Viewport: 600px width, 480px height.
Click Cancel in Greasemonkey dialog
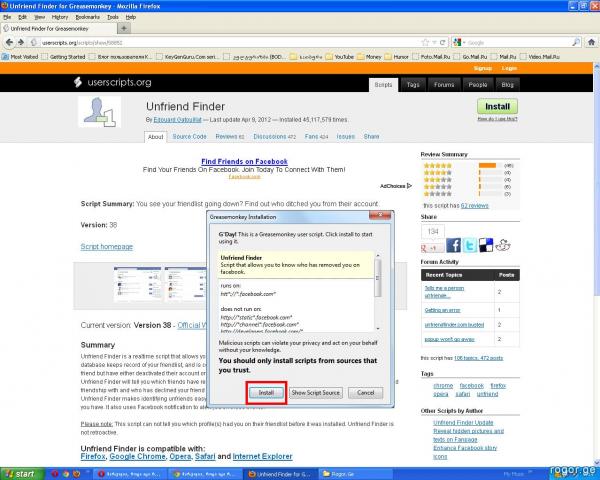click(x=365, y=393)
